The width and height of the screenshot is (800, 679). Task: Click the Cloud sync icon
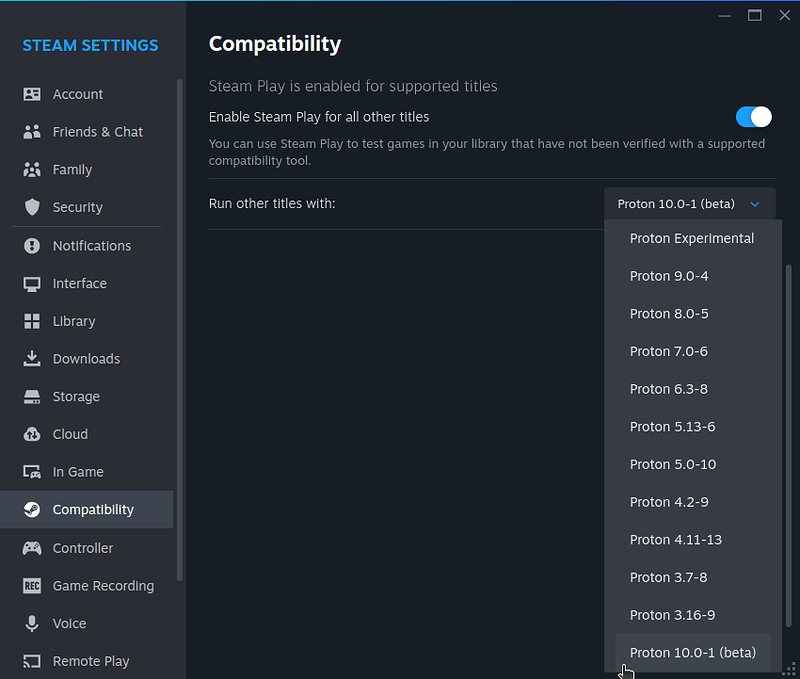[x=32, y=434]
